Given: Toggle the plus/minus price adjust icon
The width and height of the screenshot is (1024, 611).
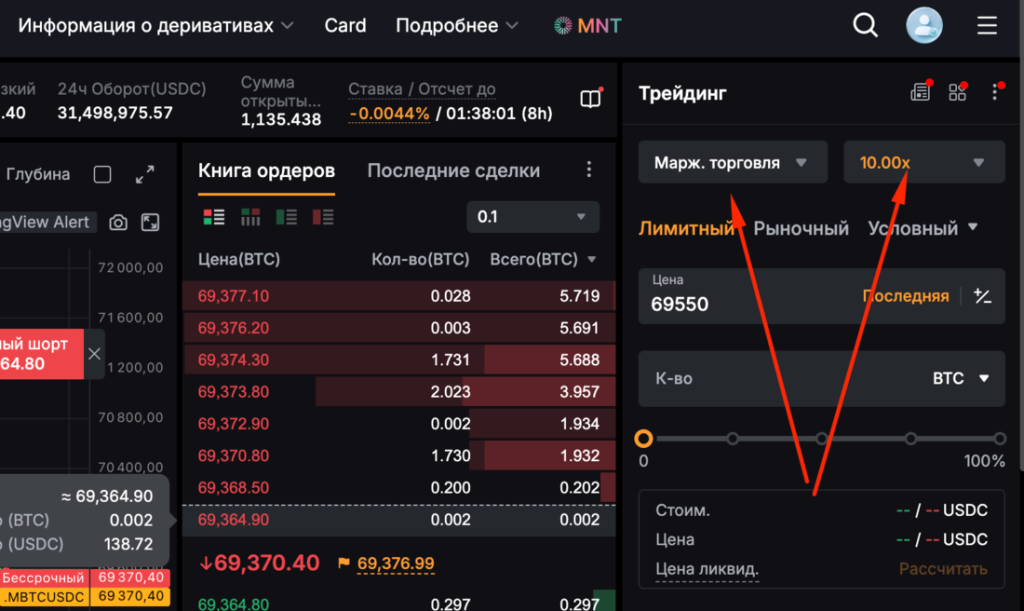Looking at the screenshot, I should coord(982,296).
